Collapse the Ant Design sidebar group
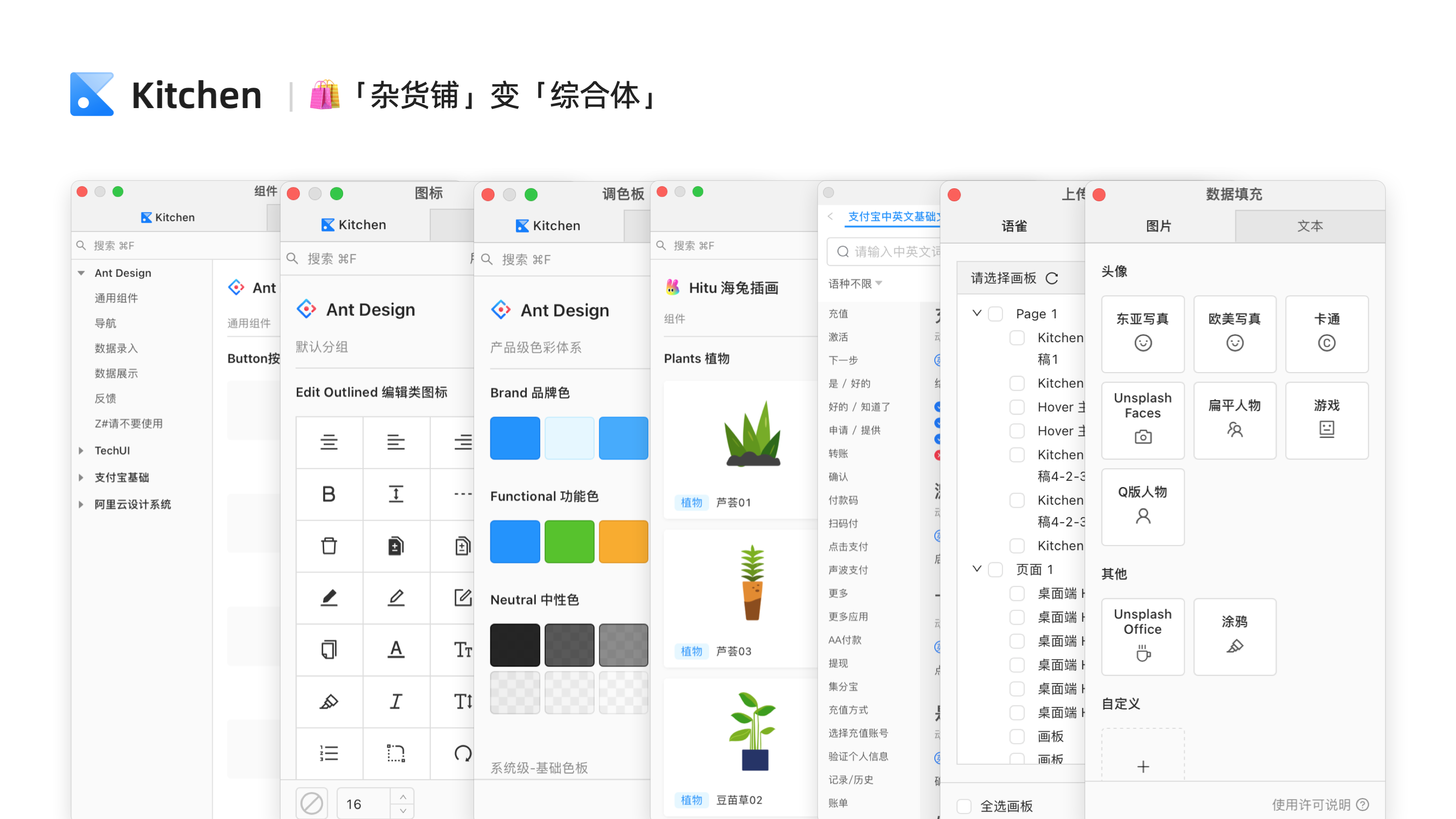This screenshot has height=819, width=1456. (x=81, y=273)
